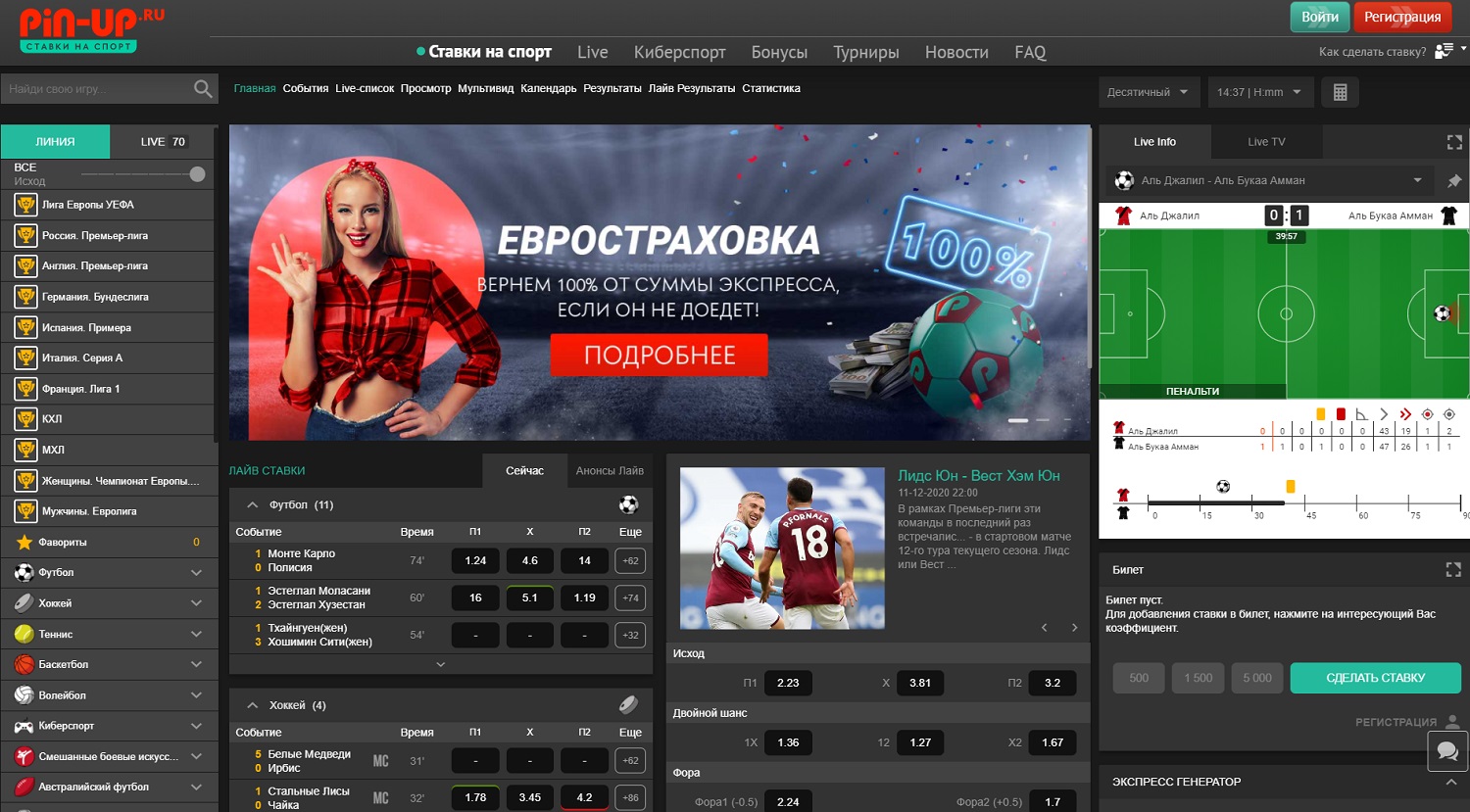Click the Киберспорт gamepad icon
This screenshot has width=1470, height=812.
tap(24, 726)
